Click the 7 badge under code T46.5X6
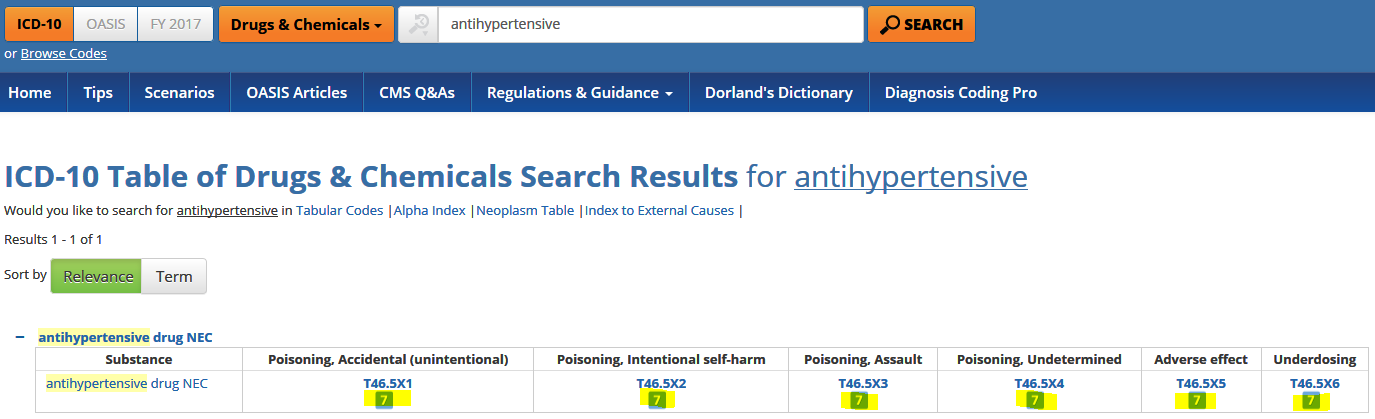 pyautogui.click(x=1310, y=401)
